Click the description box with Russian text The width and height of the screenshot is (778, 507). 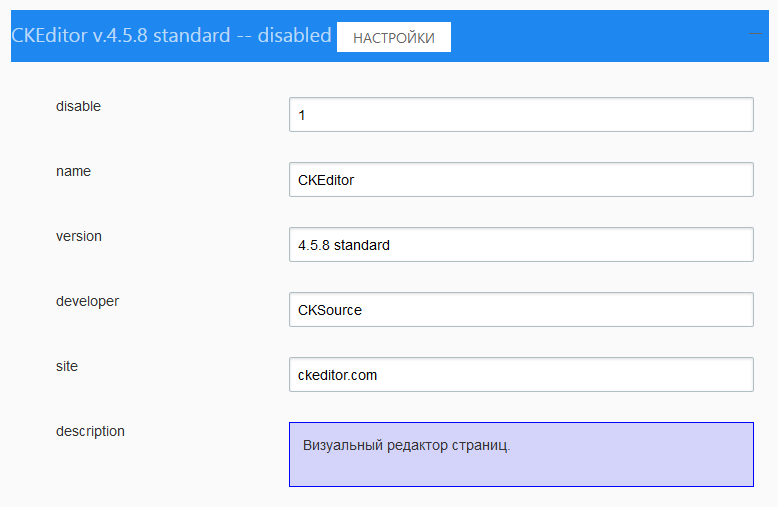click(x=521, y=454)
